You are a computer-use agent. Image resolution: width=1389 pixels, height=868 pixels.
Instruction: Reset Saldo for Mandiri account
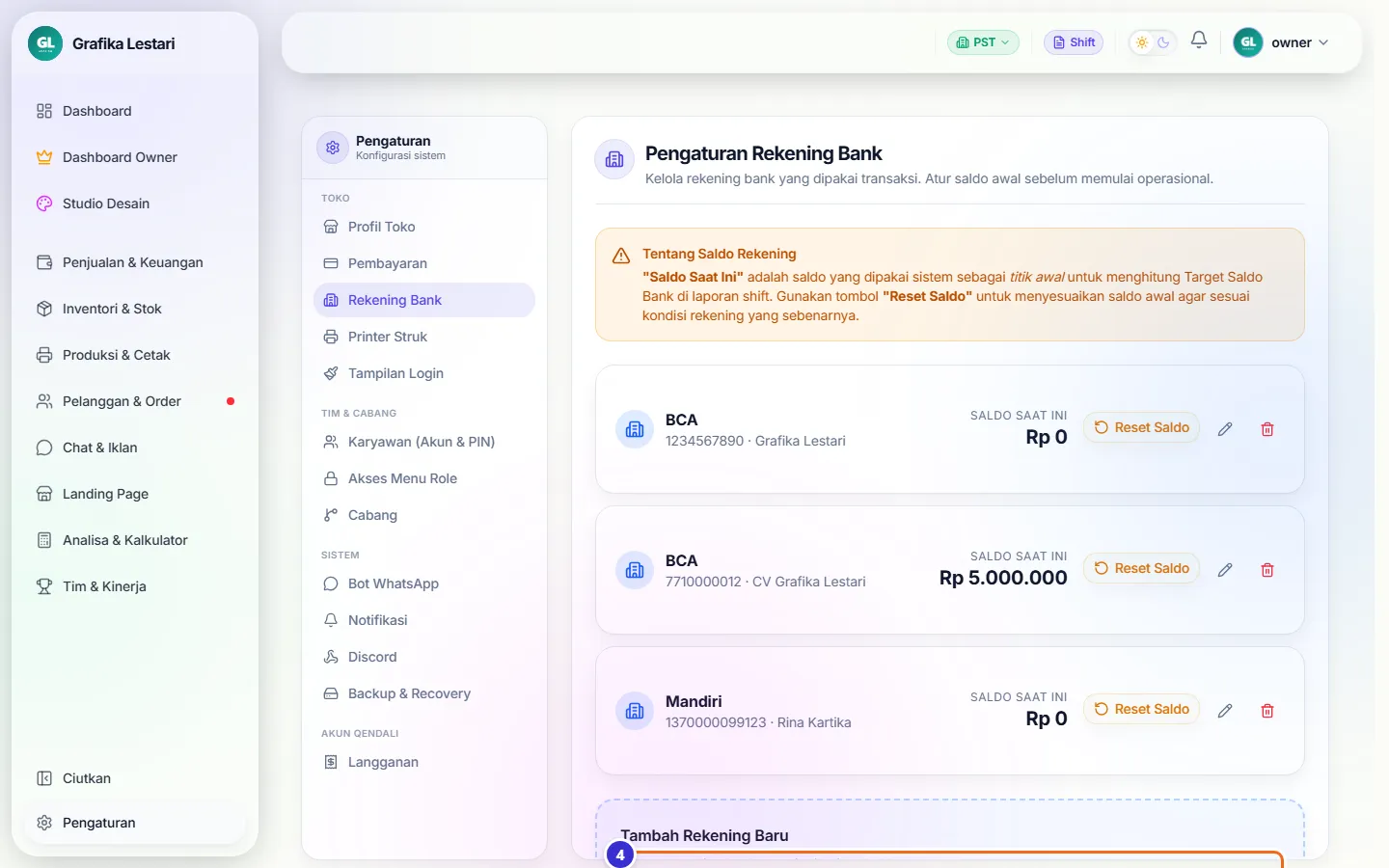(1141, 709)
